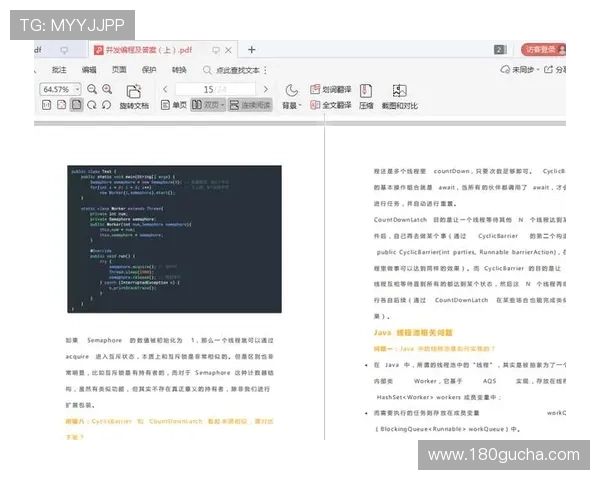
Task: Open the 保护 protect menu
Action: tap(149, 70)
